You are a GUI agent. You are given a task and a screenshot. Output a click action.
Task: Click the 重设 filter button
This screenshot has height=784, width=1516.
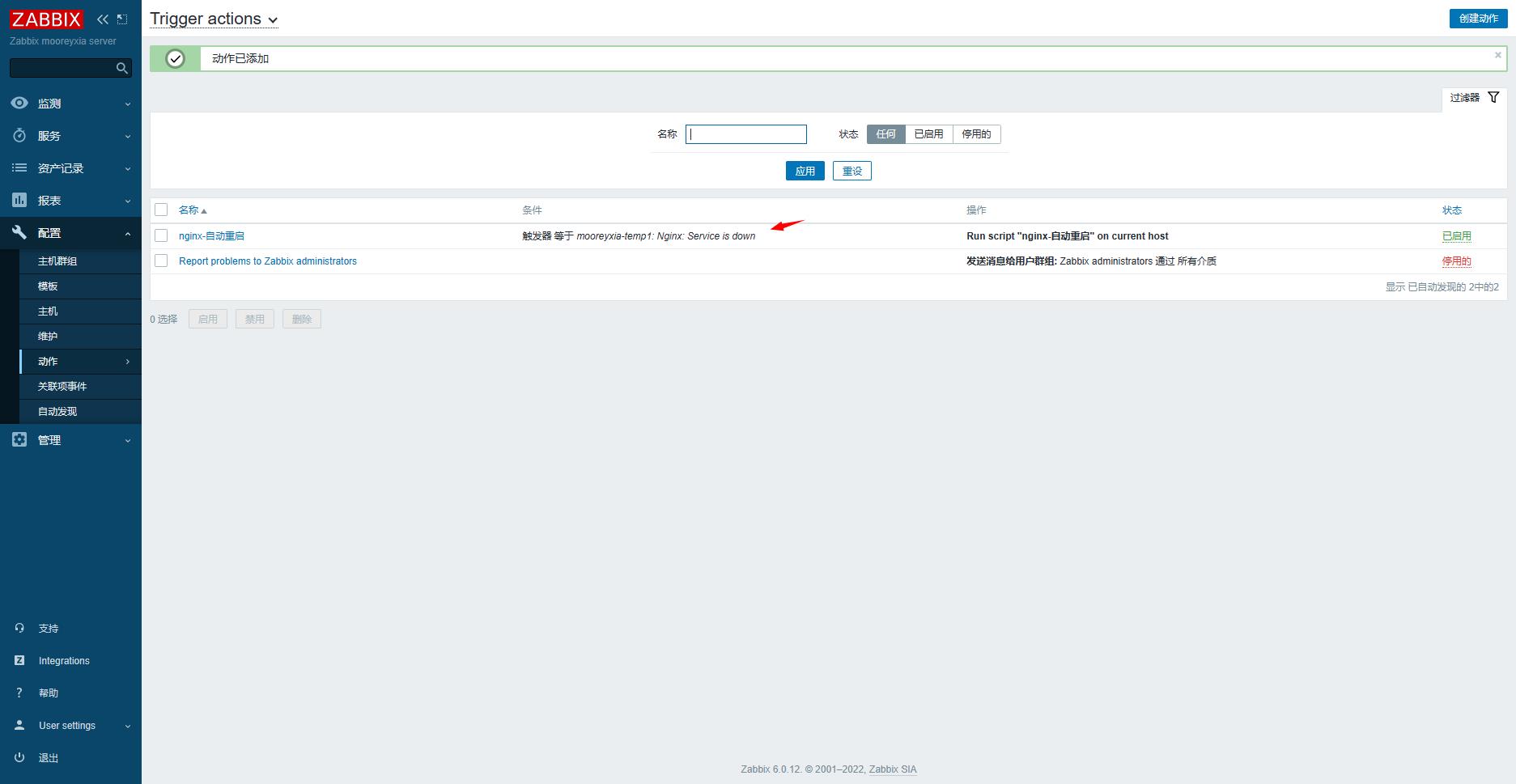[x=852, y=171]
